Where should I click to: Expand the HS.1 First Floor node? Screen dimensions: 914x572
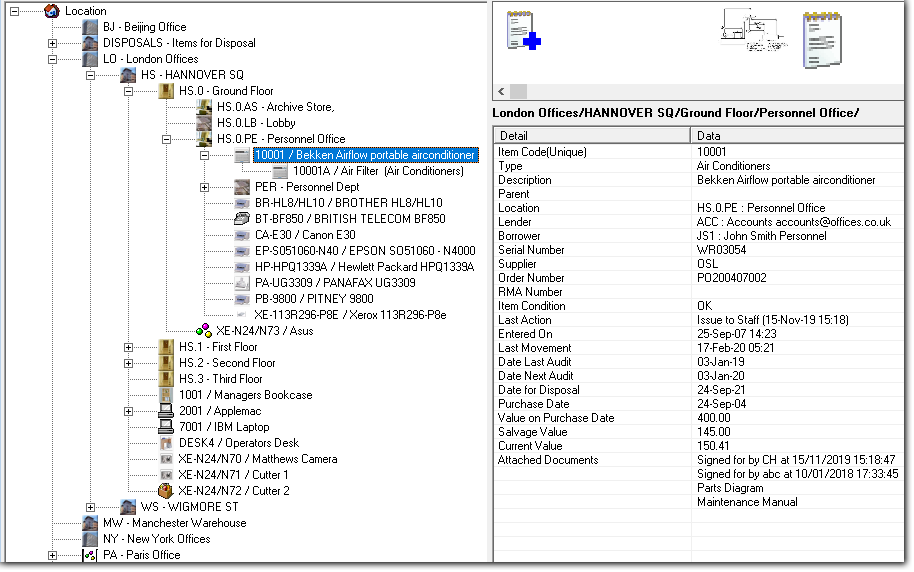128,348
